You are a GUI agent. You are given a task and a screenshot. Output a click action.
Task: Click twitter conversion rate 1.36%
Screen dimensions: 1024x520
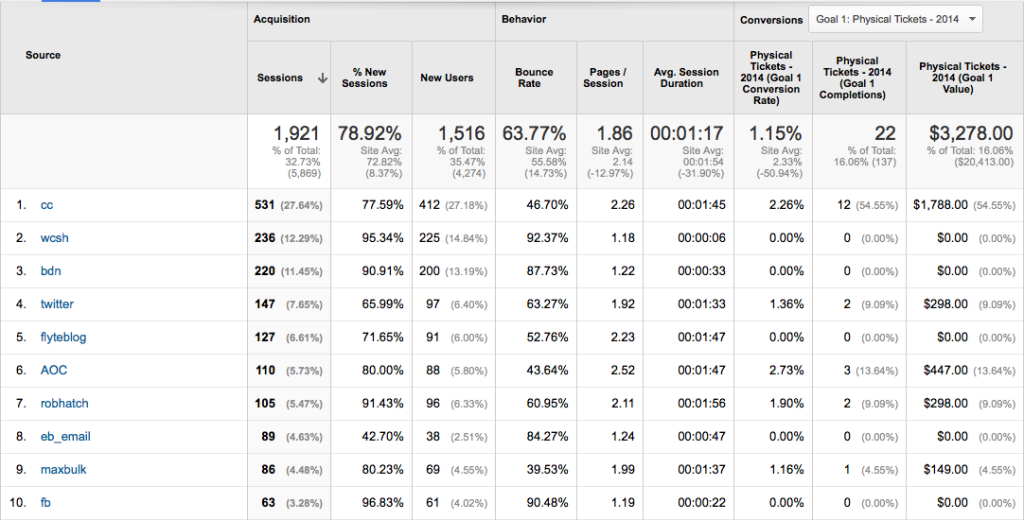click(x=786, y=304)
